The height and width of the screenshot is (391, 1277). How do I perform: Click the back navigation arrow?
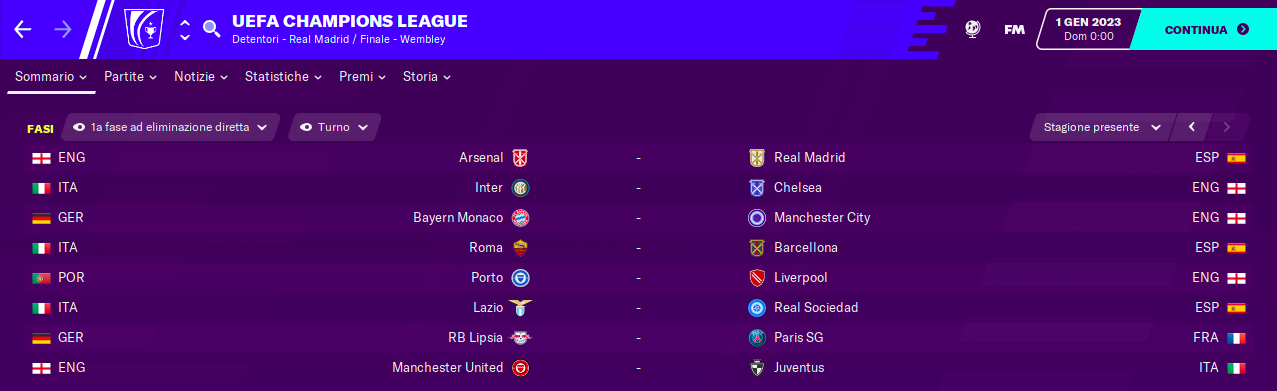tap(23, 29)
